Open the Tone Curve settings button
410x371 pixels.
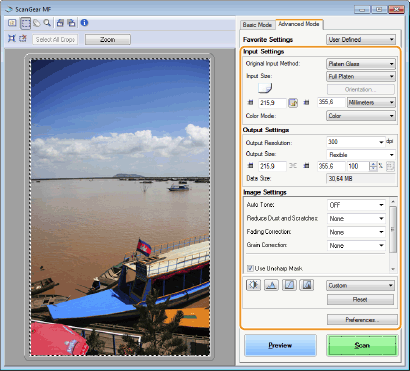pyautogui.click(x=289, y=285)
